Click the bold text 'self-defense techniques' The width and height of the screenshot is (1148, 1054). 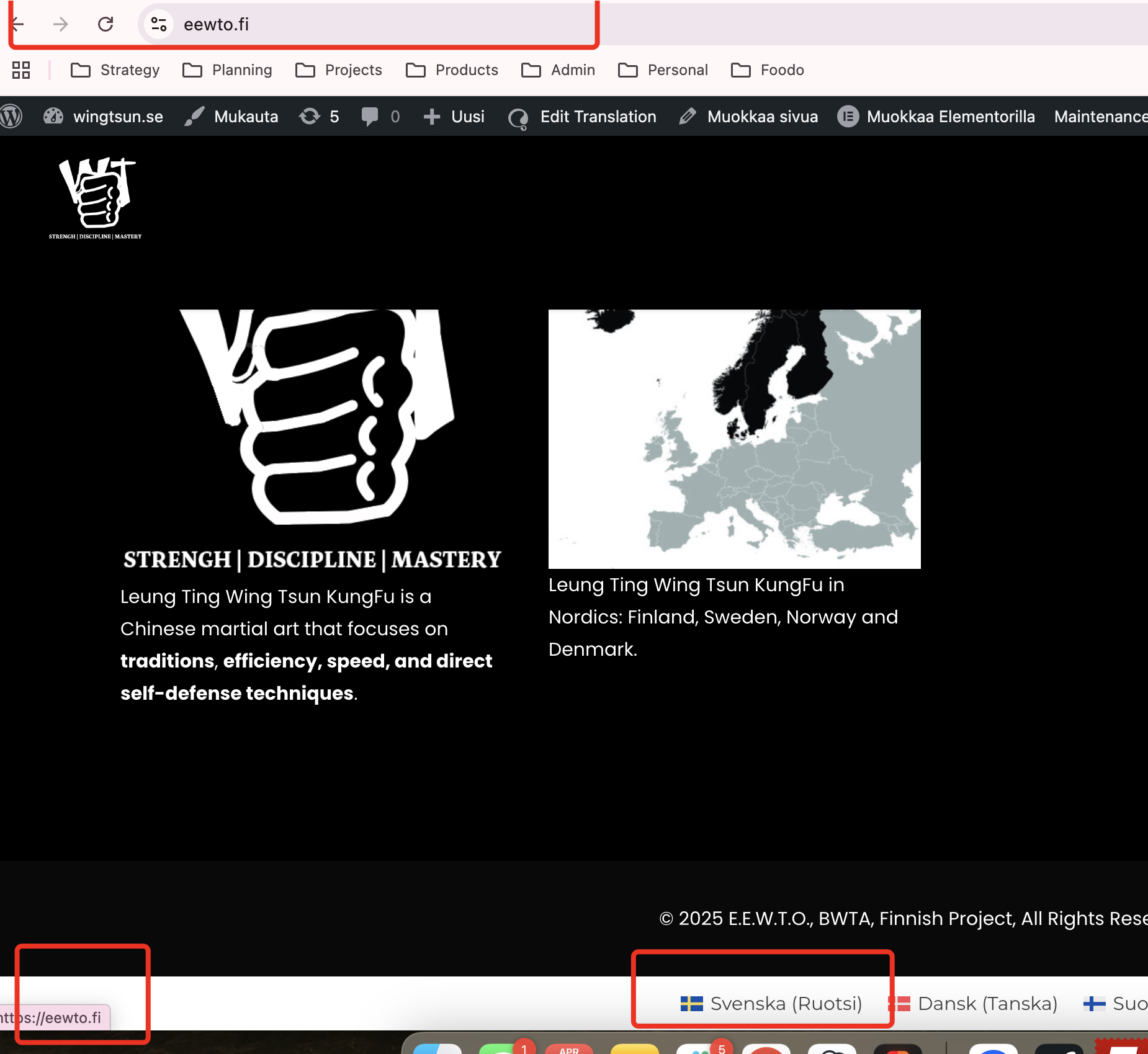(x=237, y=693)
